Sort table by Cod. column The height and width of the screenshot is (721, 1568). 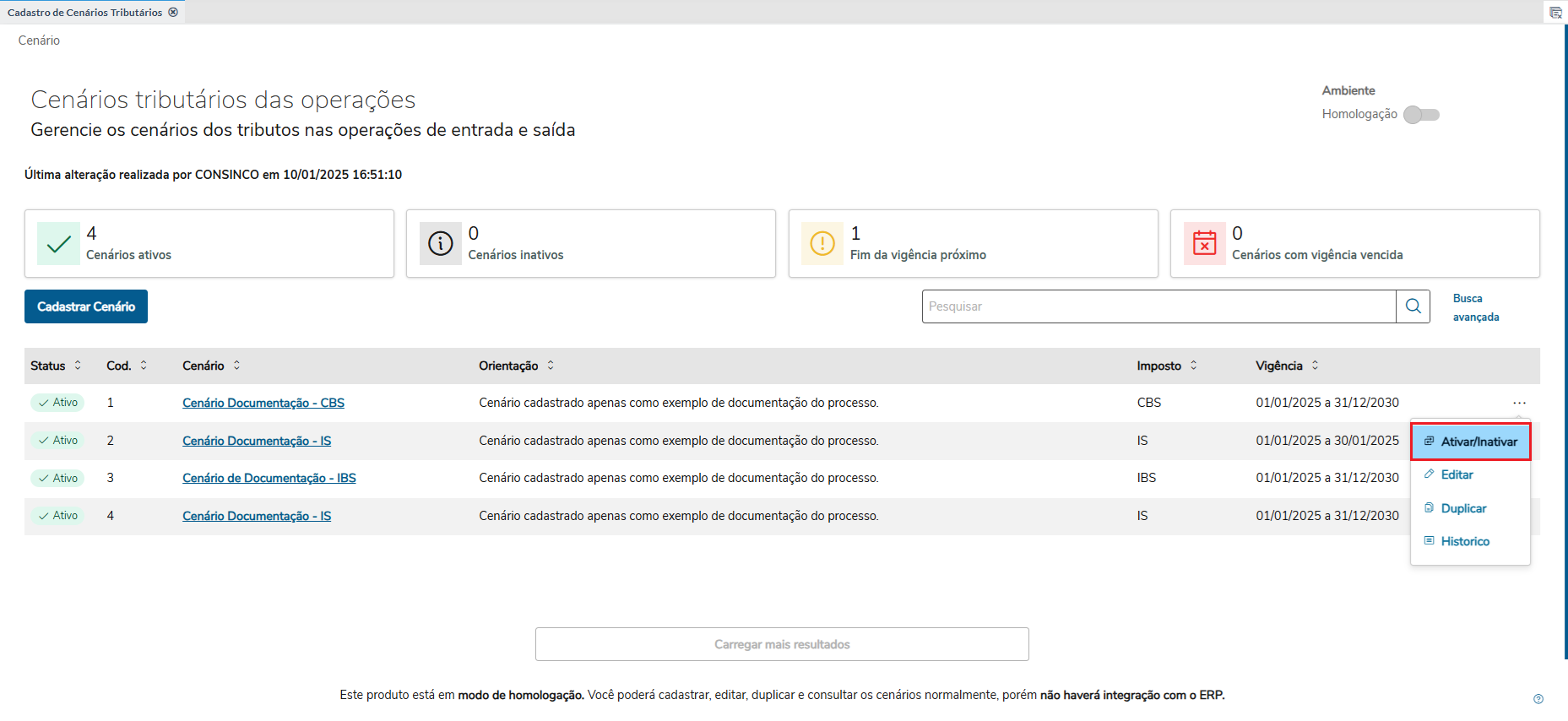pos(144,366)
